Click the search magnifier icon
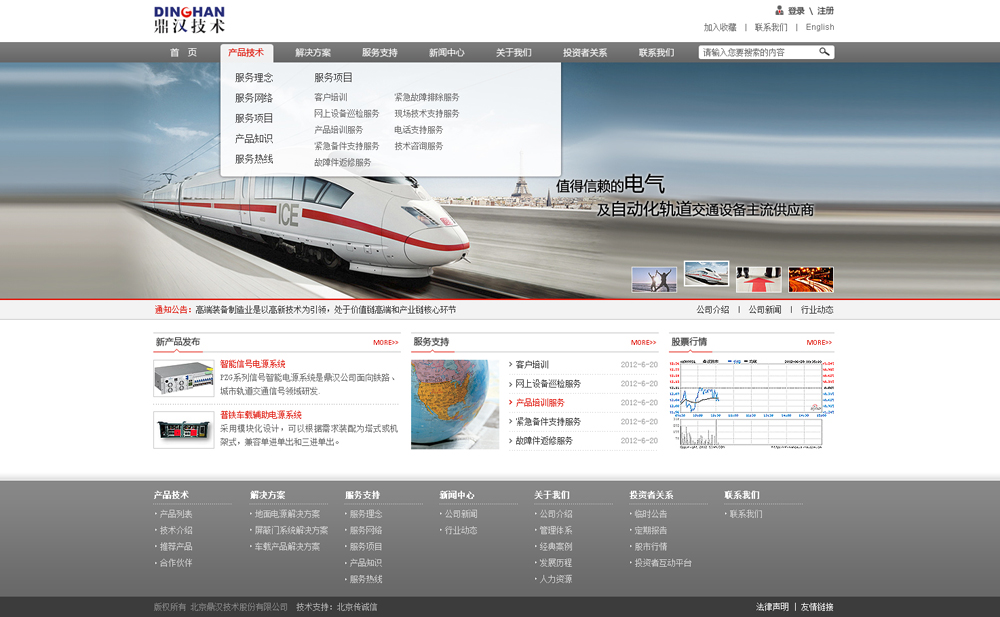Screen dimensions: 1000x617 pyautogui.click(x=824, y=52)
